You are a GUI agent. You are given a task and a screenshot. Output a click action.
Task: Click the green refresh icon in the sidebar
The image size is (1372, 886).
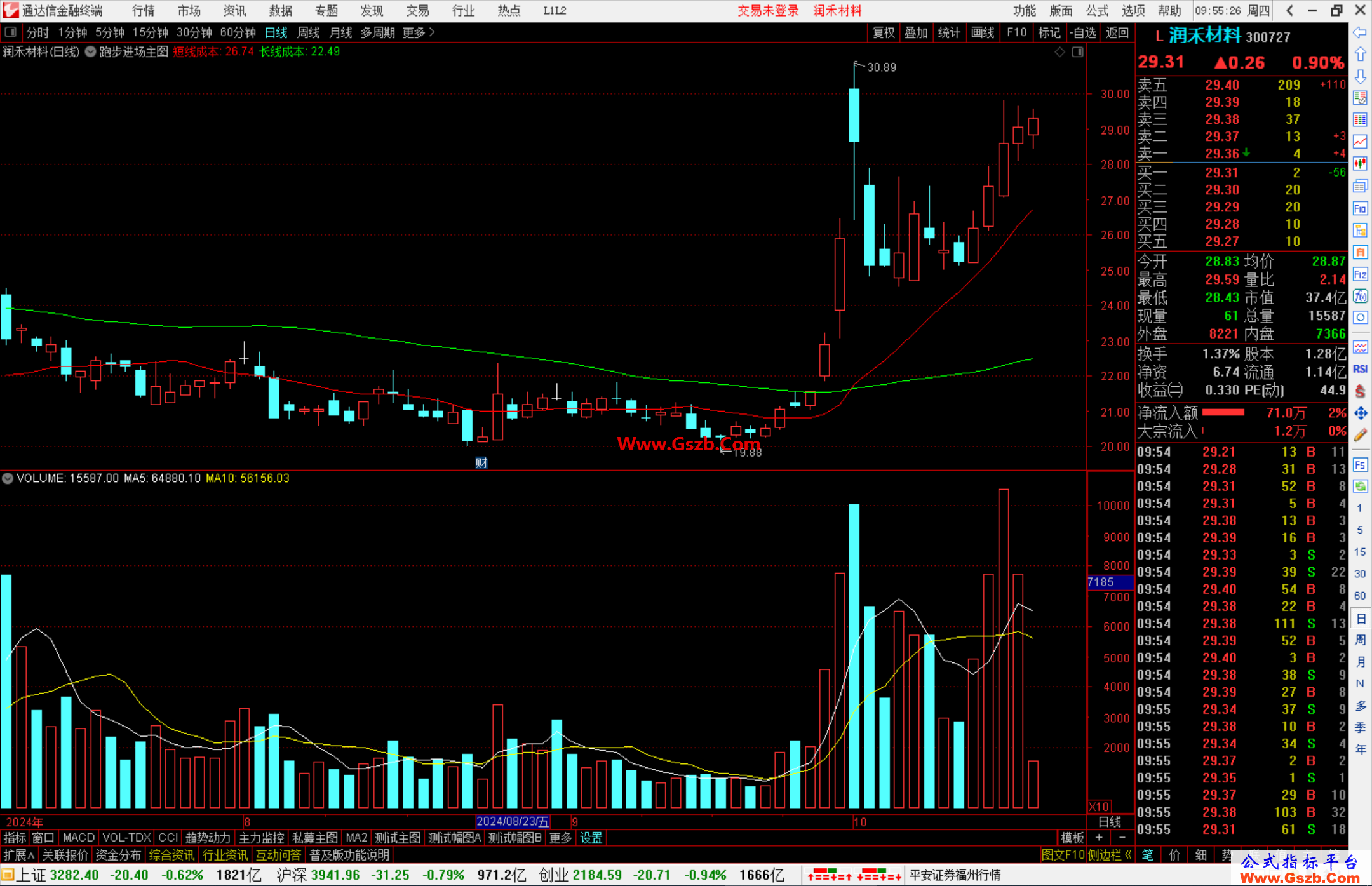(1360, 487)
